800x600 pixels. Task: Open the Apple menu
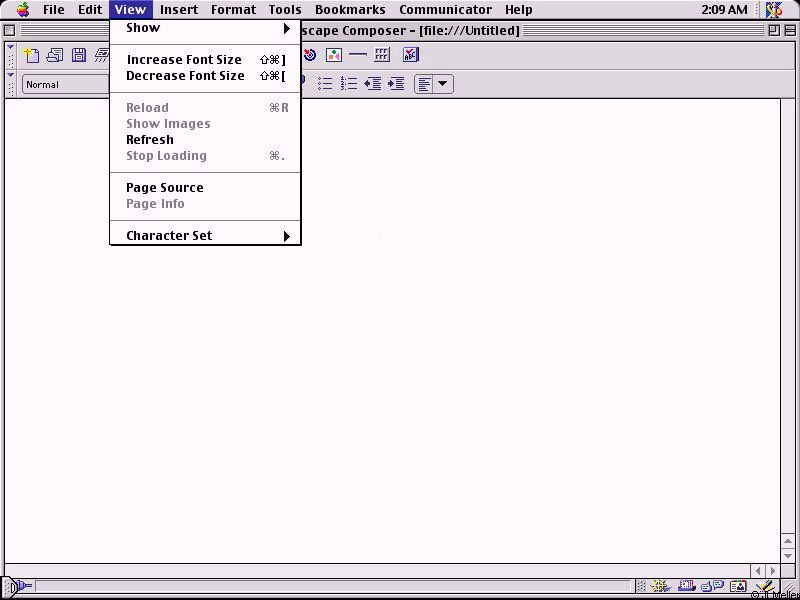tap(23, 10)
